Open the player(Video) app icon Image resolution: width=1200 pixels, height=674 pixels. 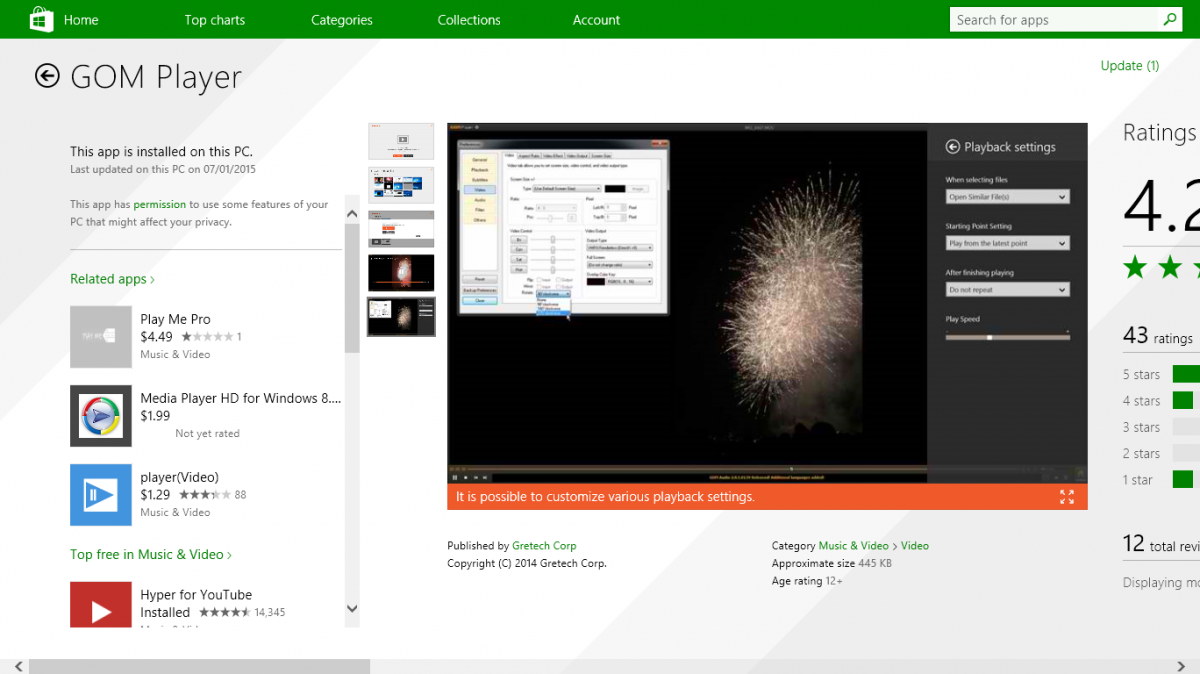coord(101,495)
